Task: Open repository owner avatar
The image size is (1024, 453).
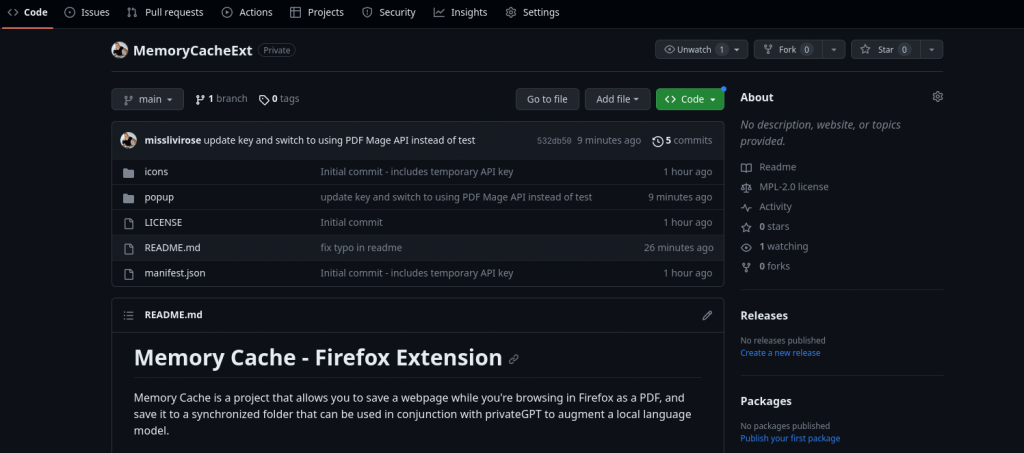Action: point(120,50)
